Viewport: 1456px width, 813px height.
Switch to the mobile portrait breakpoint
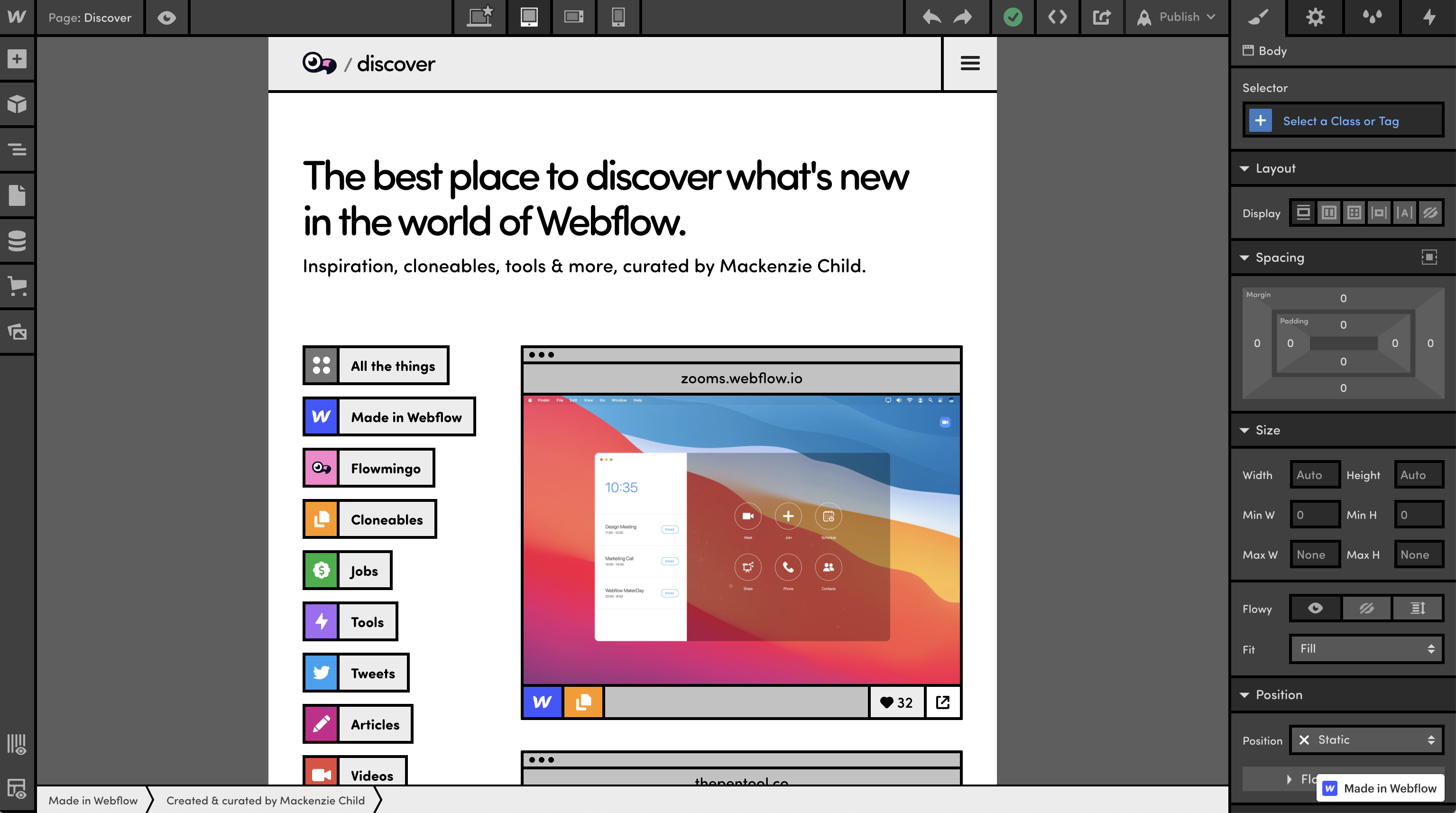(618, 17)
